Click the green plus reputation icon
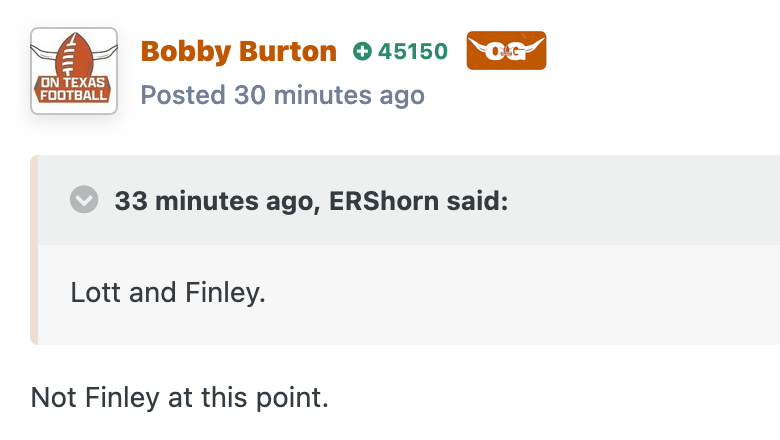Viewport: 780px width, 440px height. [x=362, y=51]
